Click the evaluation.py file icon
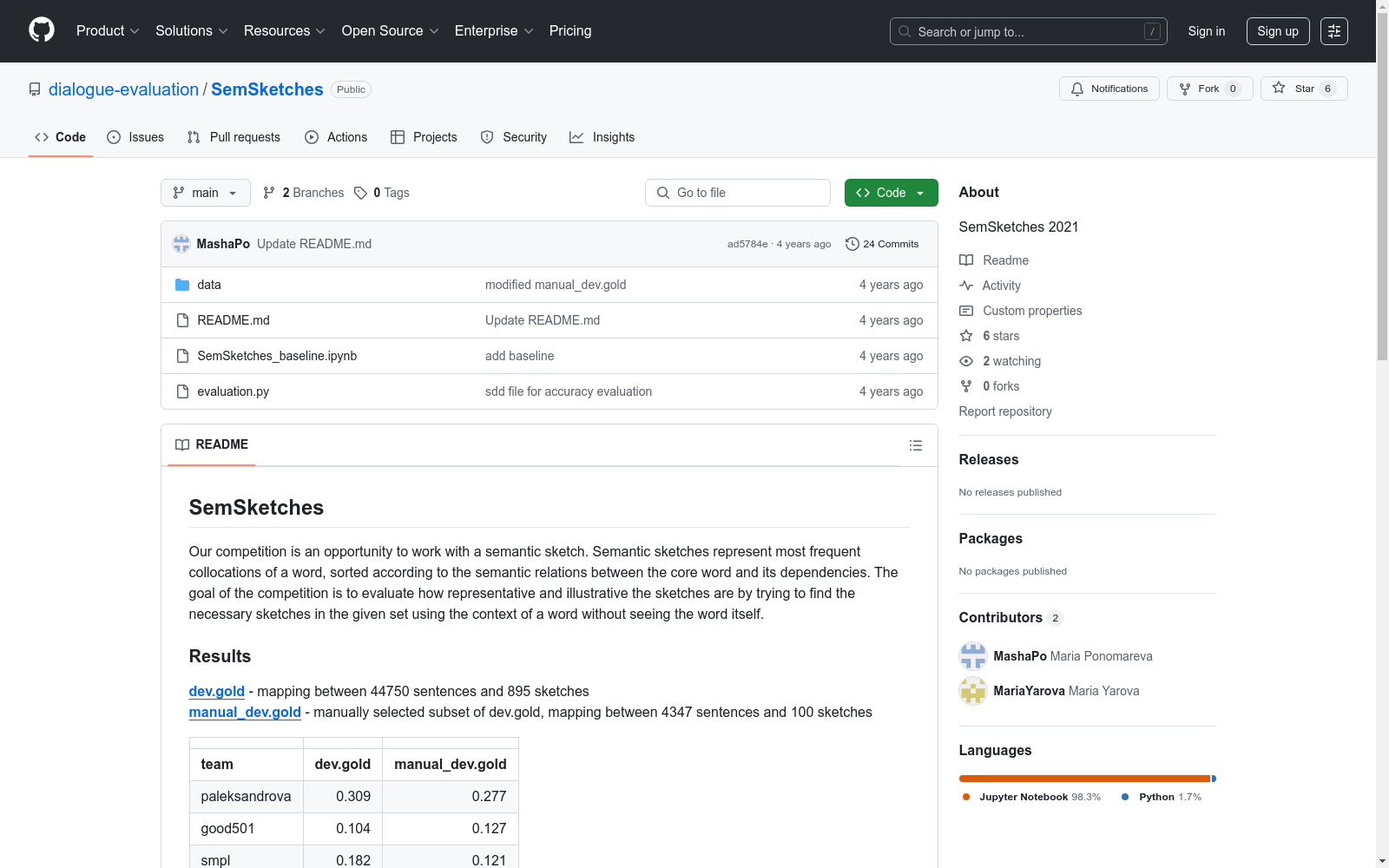The width and height of the screenshot is (1389, 868). pos(182,391)
